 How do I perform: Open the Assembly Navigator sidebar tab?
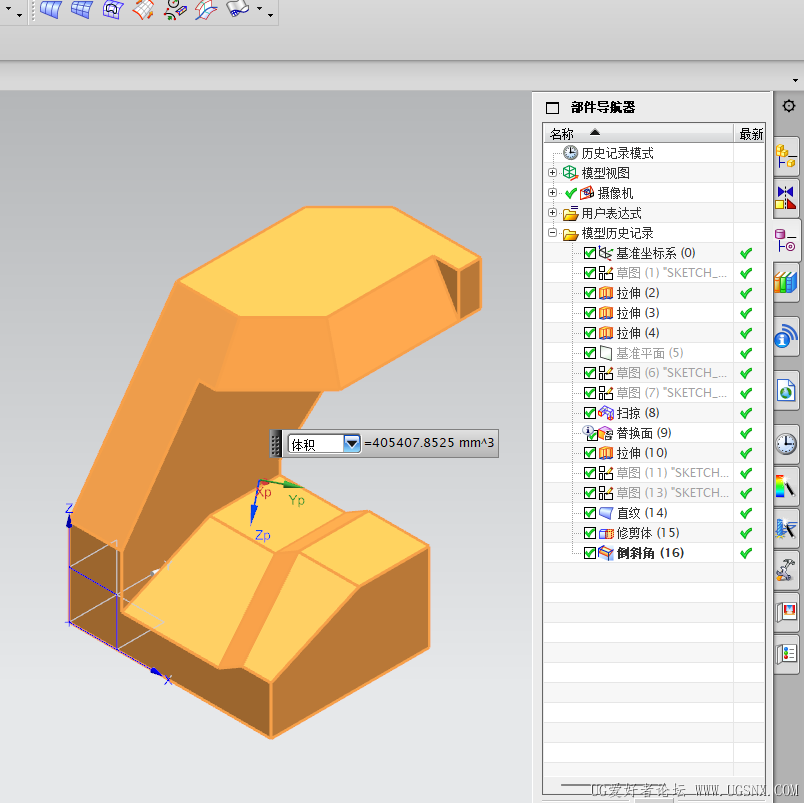pyautogui.click(x=786, y=156)
